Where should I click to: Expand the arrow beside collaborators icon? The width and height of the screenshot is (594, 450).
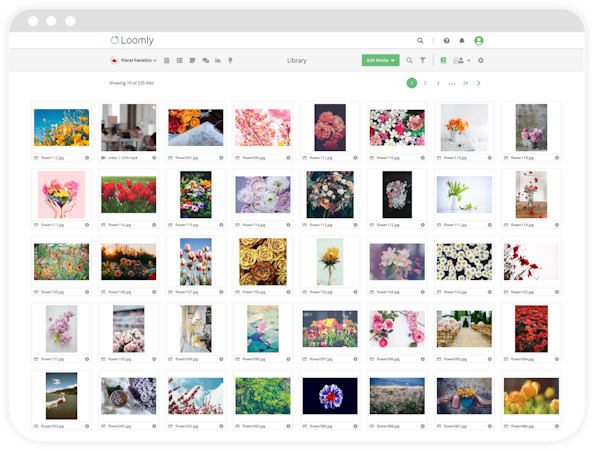pos(469,60)
